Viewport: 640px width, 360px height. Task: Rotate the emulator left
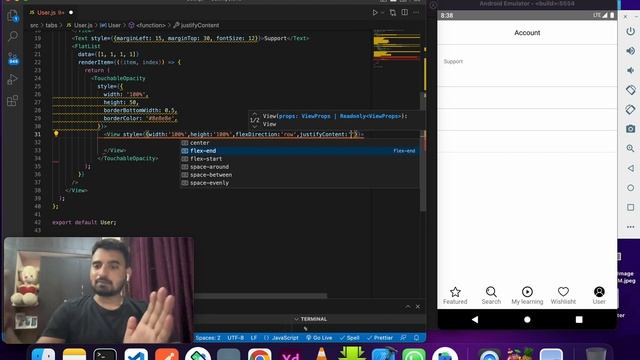[630, 90]
